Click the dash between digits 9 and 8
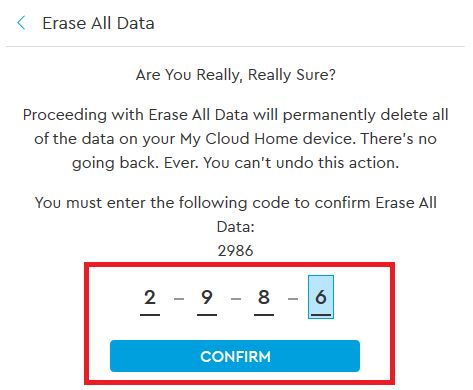 point(236,299)
